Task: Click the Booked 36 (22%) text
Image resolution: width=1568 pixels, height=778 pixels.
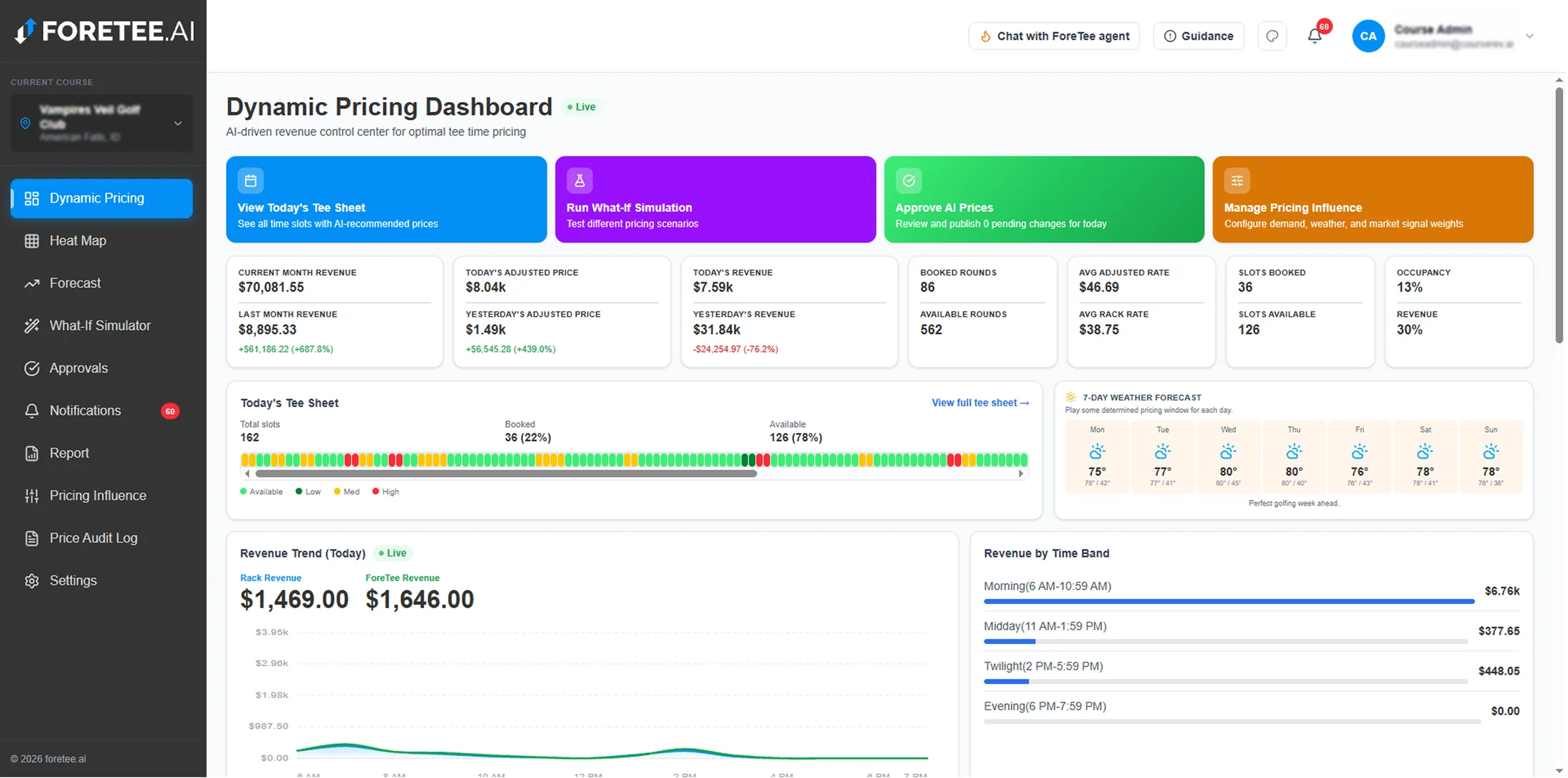Action: [x=527, y=438]
